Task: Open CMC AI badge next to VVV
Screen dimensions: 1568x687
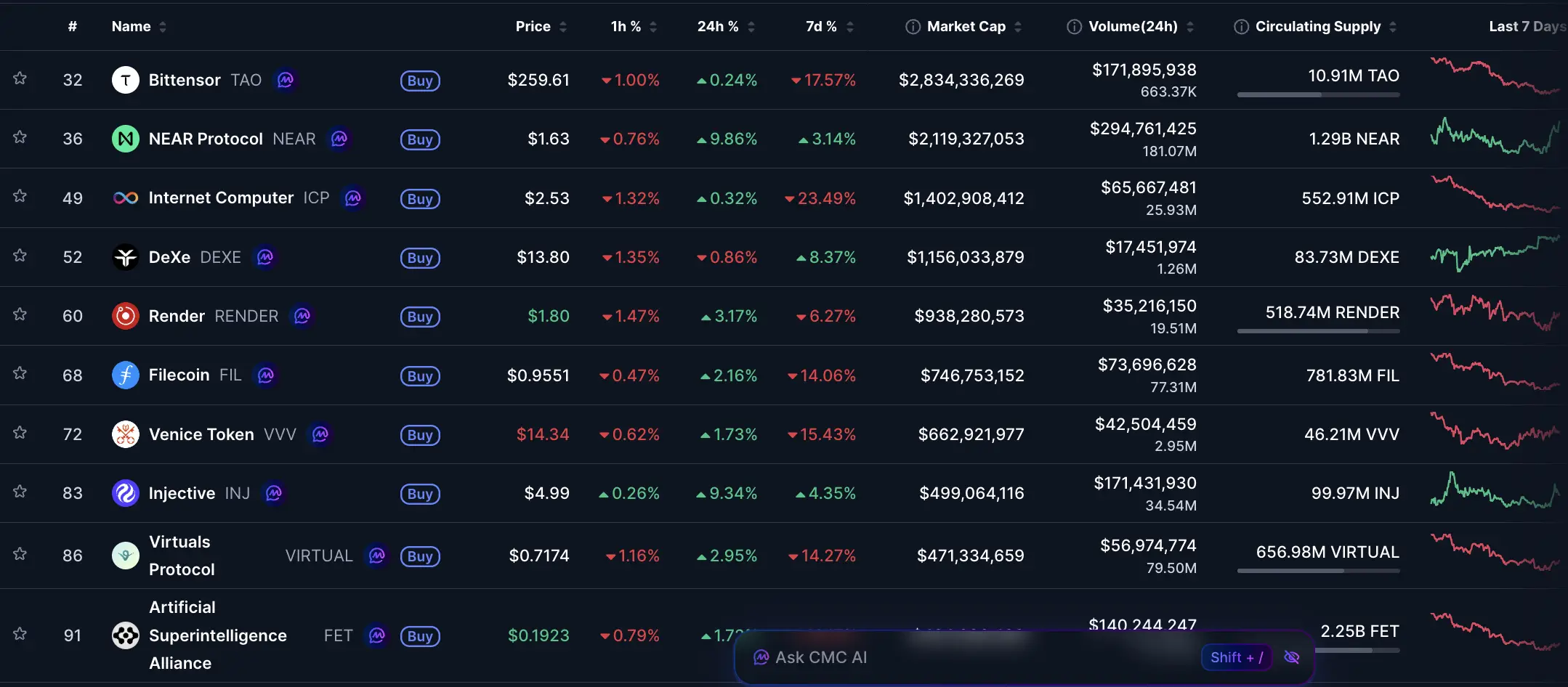Action: coord(320,434)
